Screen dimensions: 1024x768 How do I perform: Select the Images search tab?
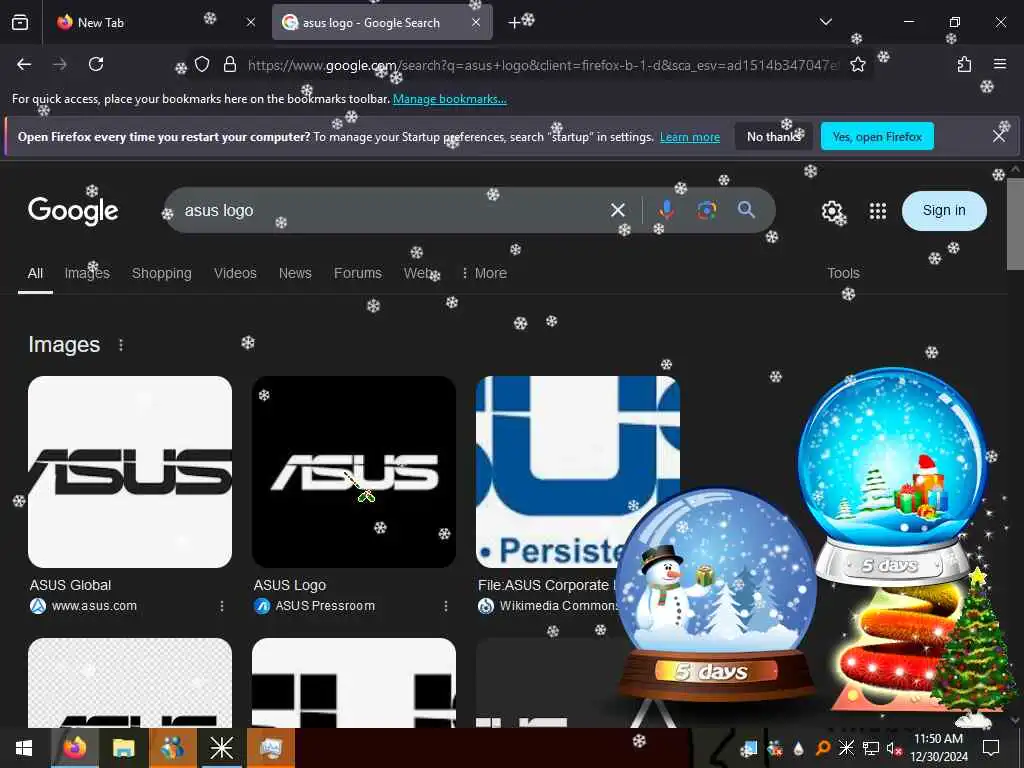pos(87,273)
